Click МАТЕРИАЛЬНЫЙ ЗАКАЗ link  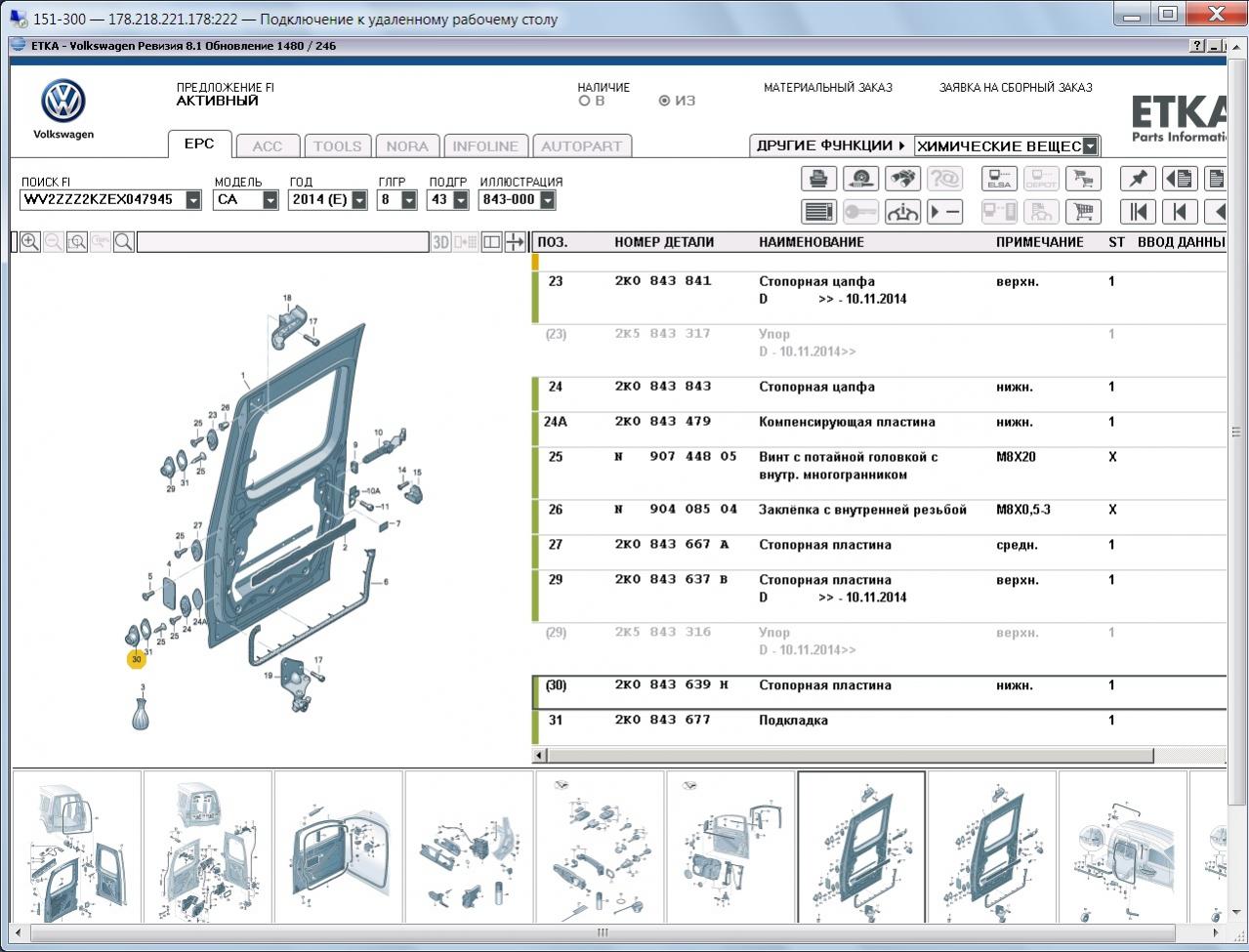pyautogui.click(x=828, y=88)
